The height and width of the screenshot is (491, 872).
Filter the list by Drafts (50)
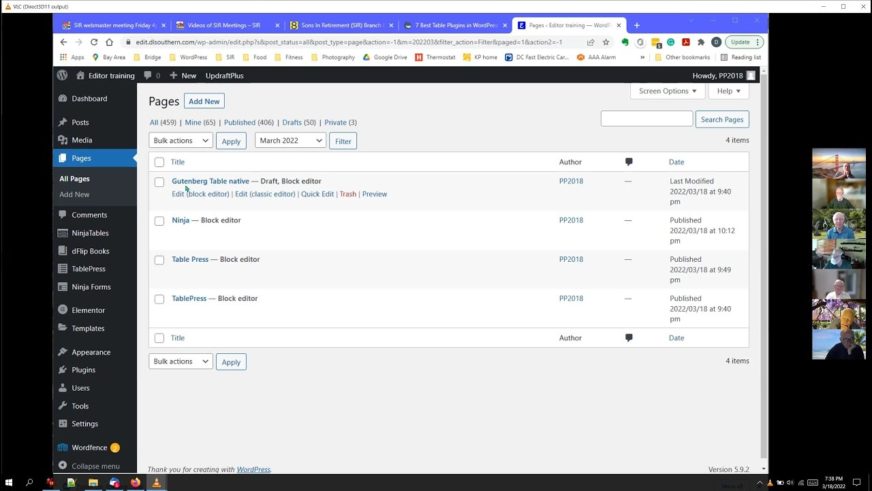pos(299,122)
